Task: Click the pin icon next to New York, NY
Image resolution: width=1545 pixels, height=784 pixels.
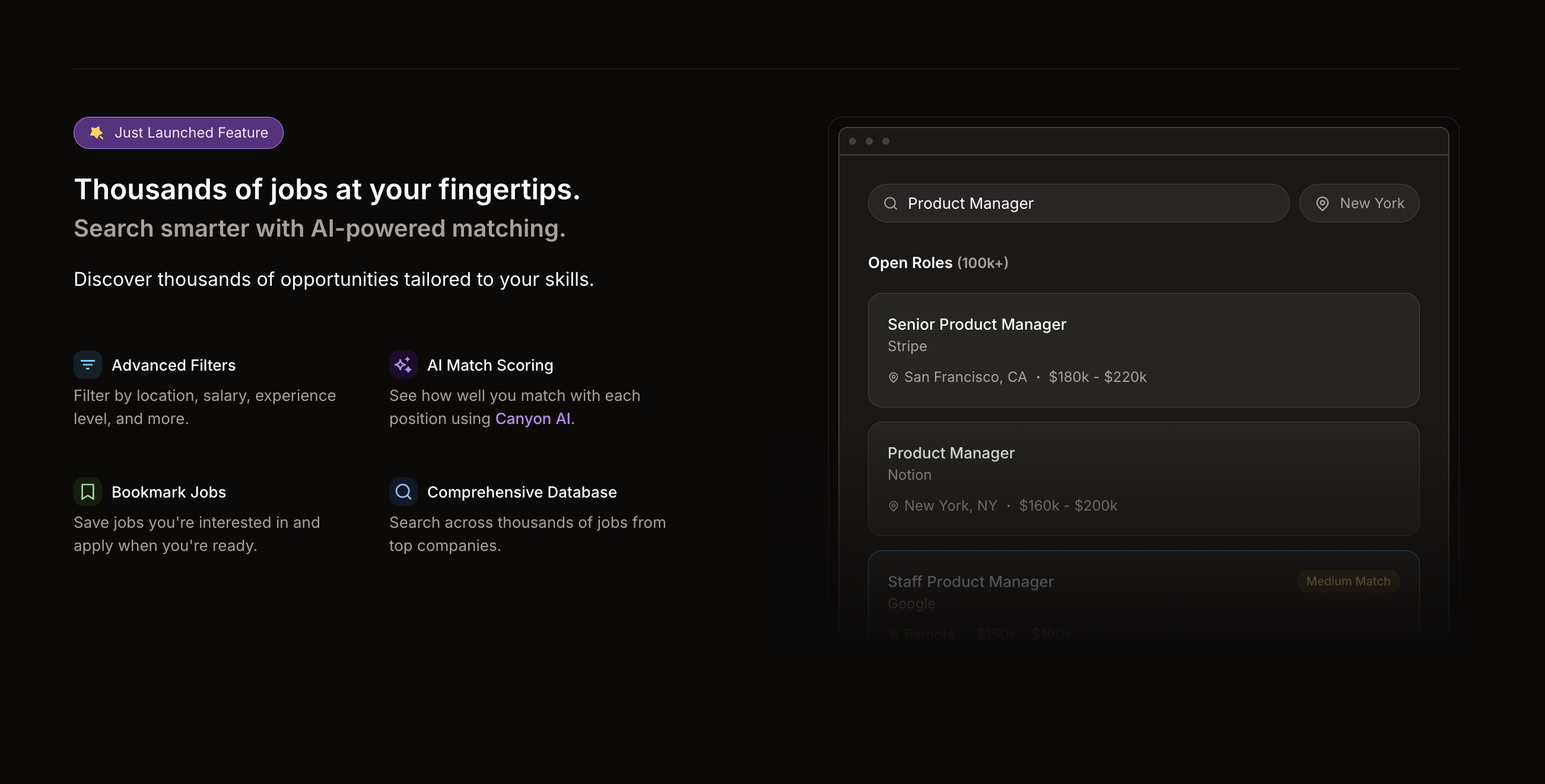Action: click(x=893, y=506)
